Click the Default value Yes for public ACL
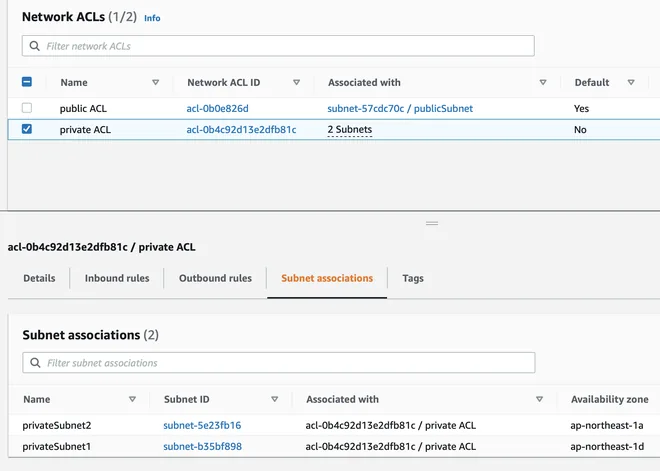This screenshot has height=471, width=660. coord(581,109)
